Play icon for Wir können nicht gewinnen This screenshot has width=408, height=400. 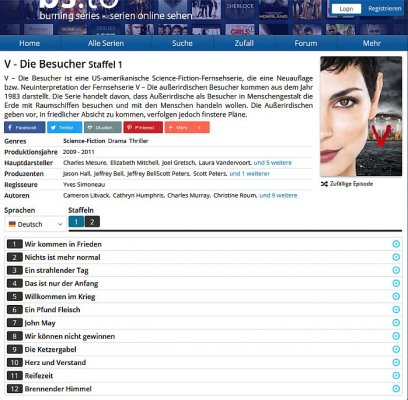[x=396, y=336]
